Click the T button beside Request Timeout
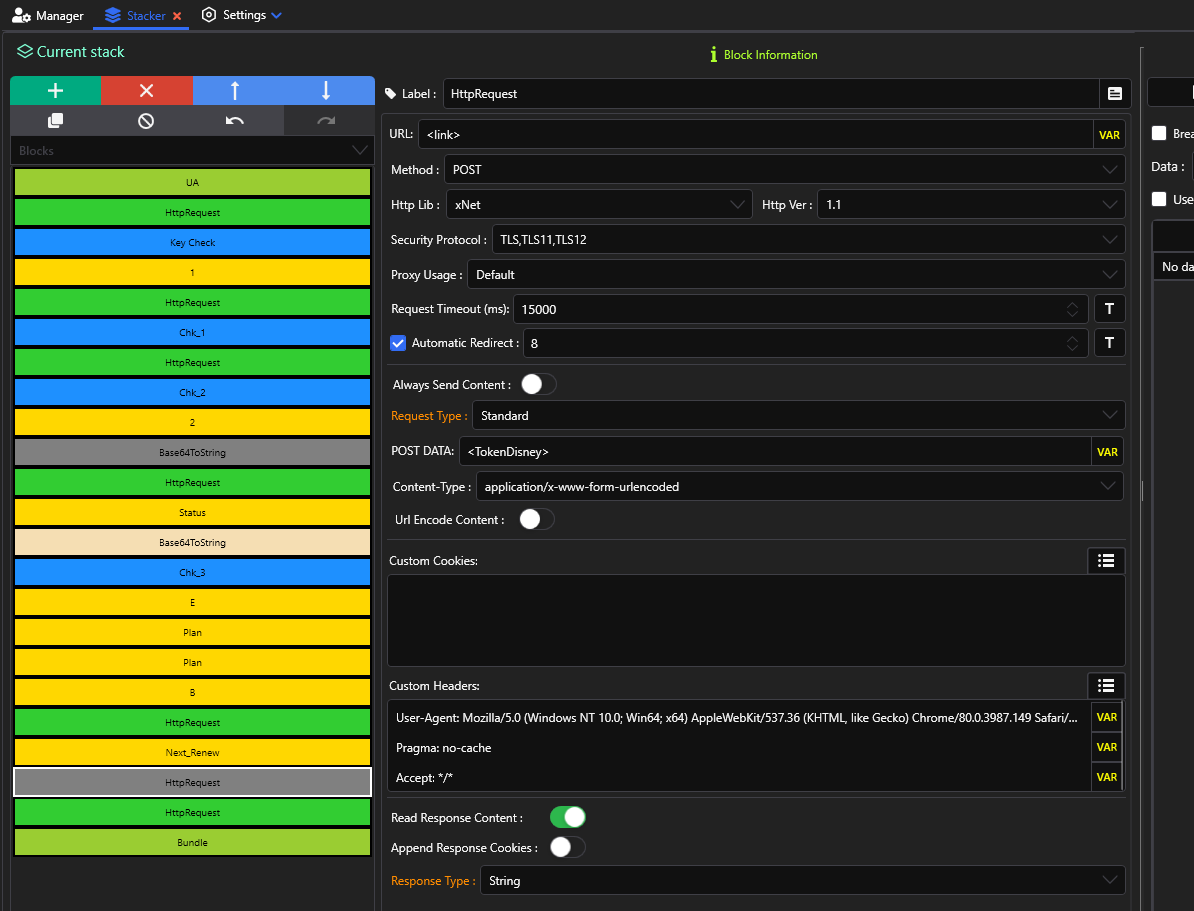Image resolution: width=1194 pixels, height=911 pixels. click(1109, 308)
